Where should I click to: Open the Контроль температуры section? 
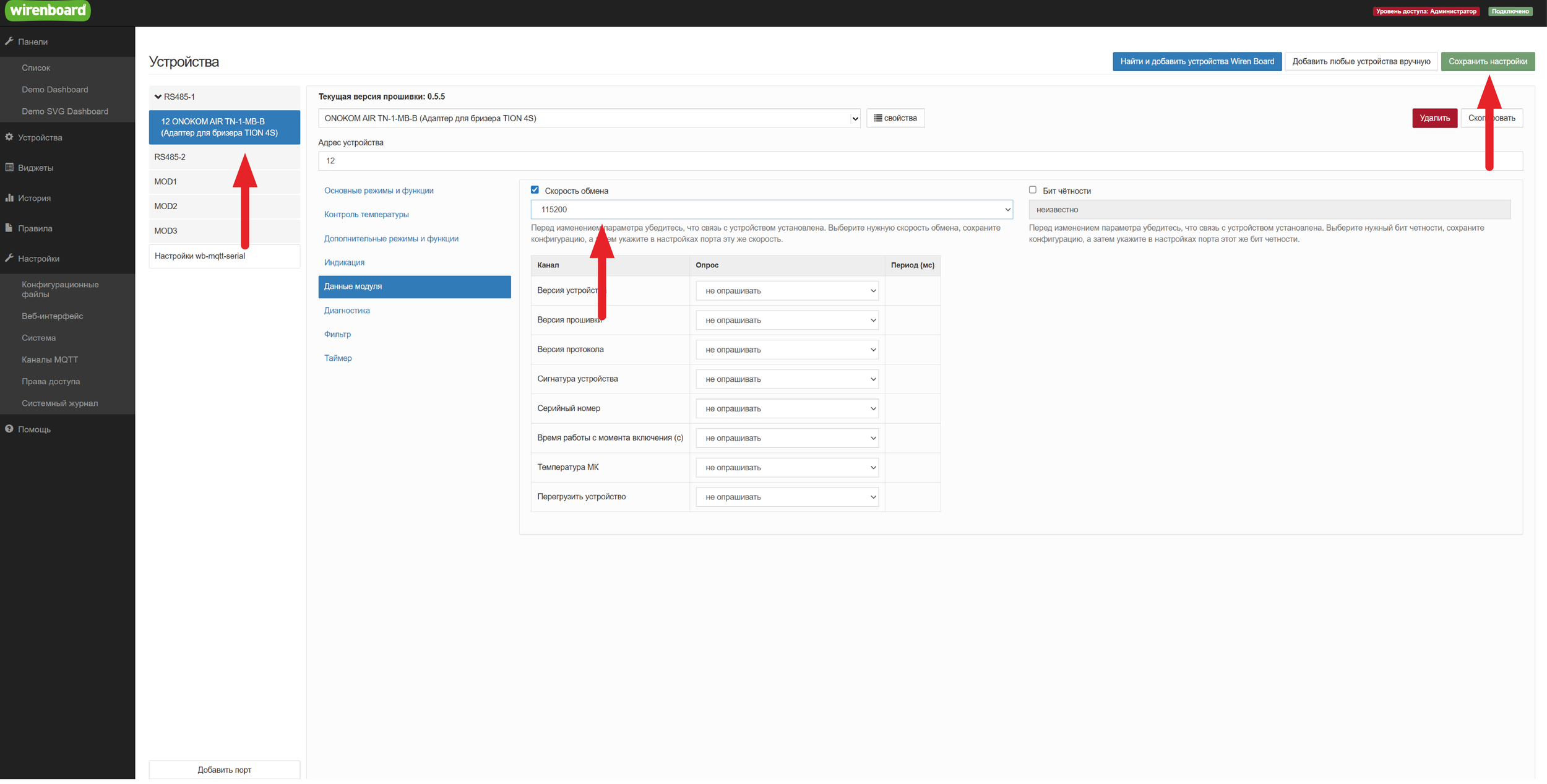[x=366, y=214]
